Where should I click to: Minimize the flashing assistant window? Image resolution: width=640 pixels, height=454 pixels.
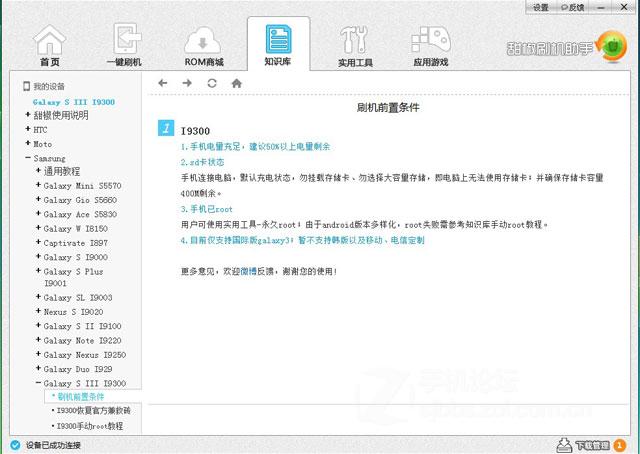click(x=601, y=7)
